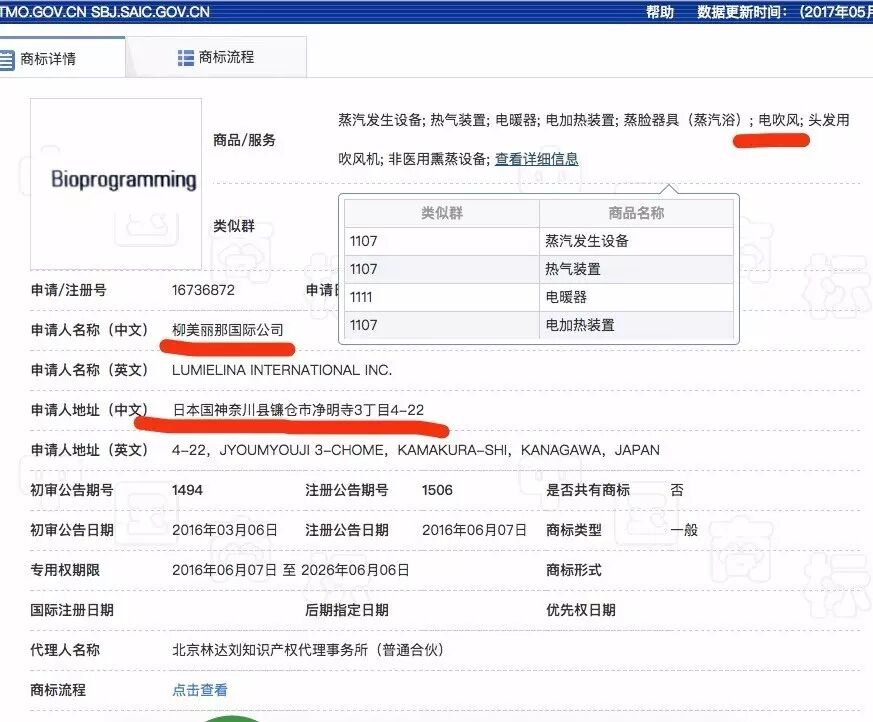This screenshot has width=873, height=722.
Task: Select date 2016年06月07日 registration announcement
Action: coord(474,530)
